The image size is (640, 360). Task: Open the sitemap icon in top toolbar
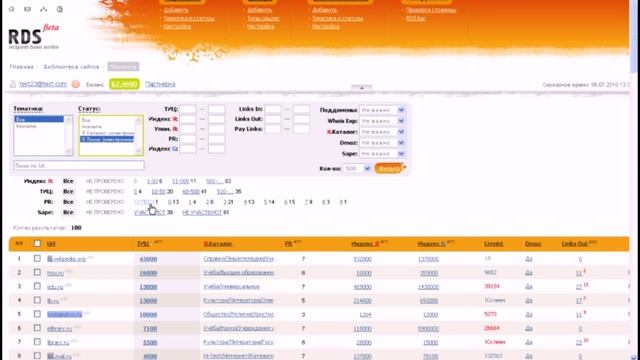[44, 9]
